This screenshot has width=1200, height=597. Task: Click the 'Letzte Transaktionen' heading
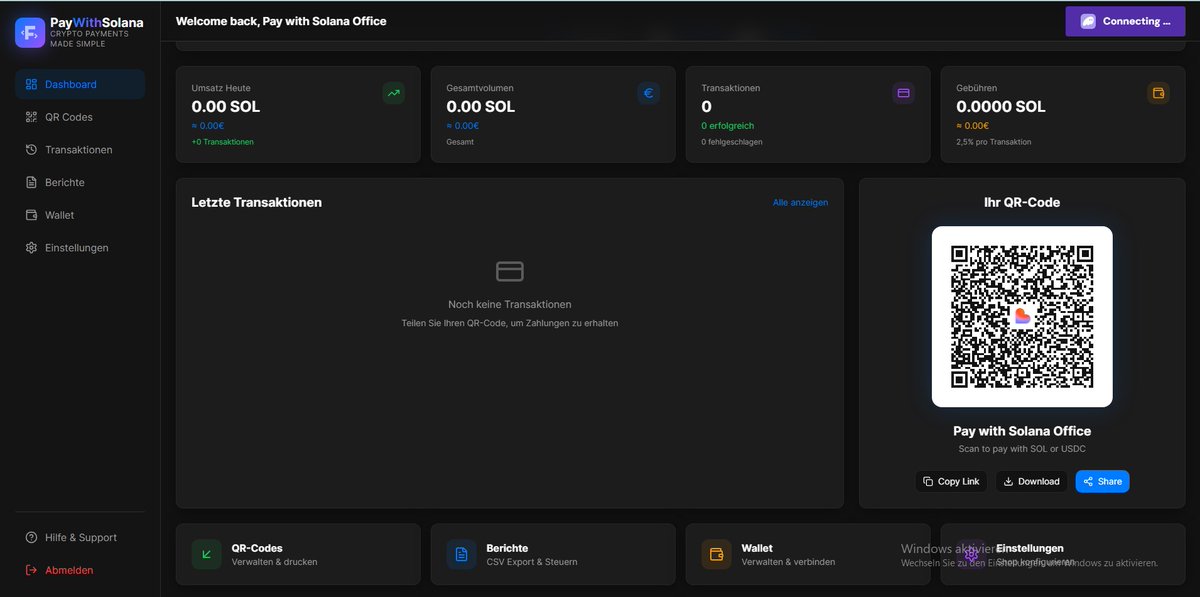257,202
